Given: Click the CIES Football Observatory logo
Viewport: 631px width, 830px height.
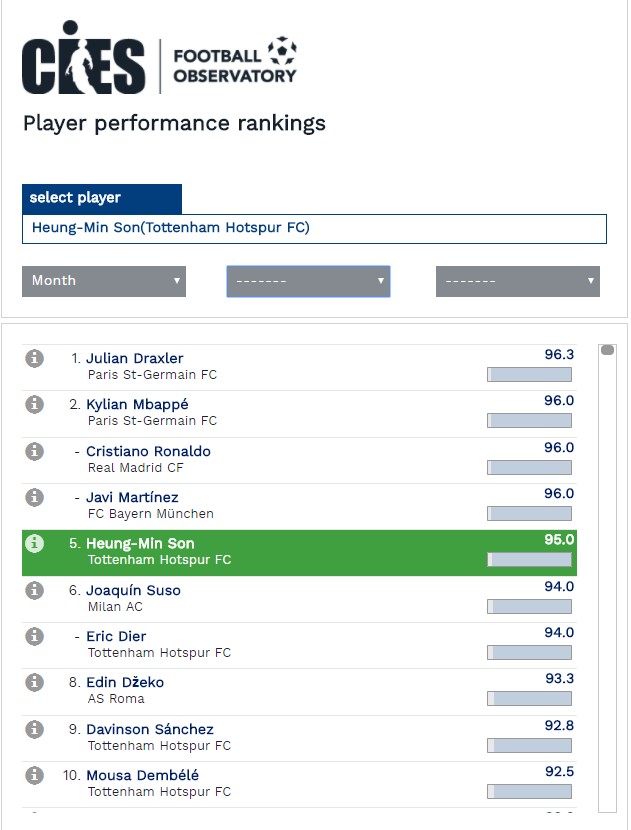Looking at the screenshot, I should [159, 58].
